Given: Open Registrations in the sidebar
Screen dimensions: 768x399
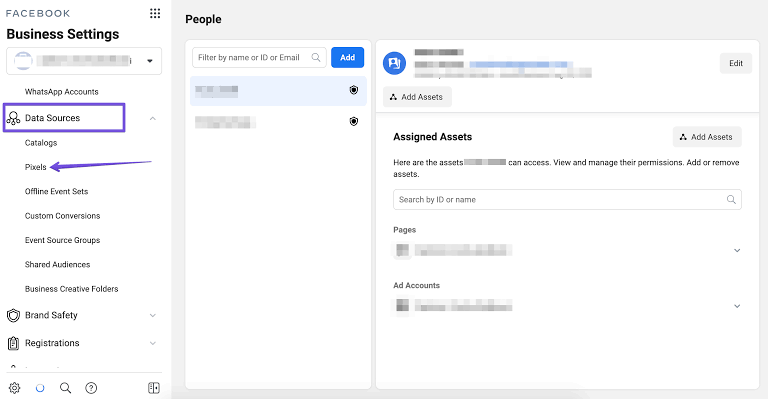Looking at the screenshot, I should tap(52, 343).
